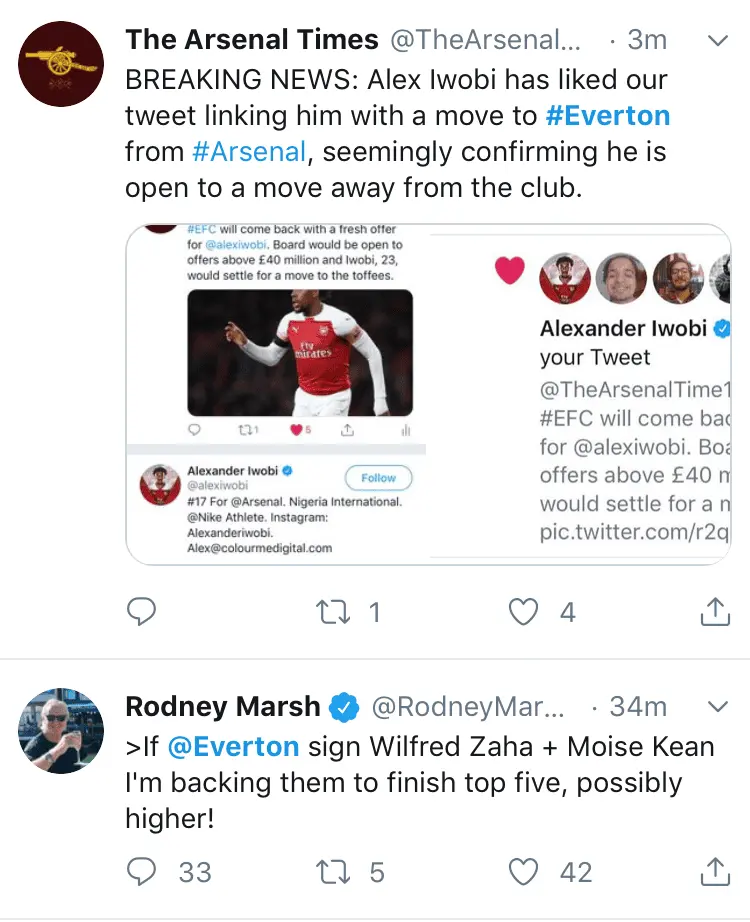The width and height of the screenshot is (750, 922).
Task: Open The Arsenal Times tweet options chevron
Action: 716,40
